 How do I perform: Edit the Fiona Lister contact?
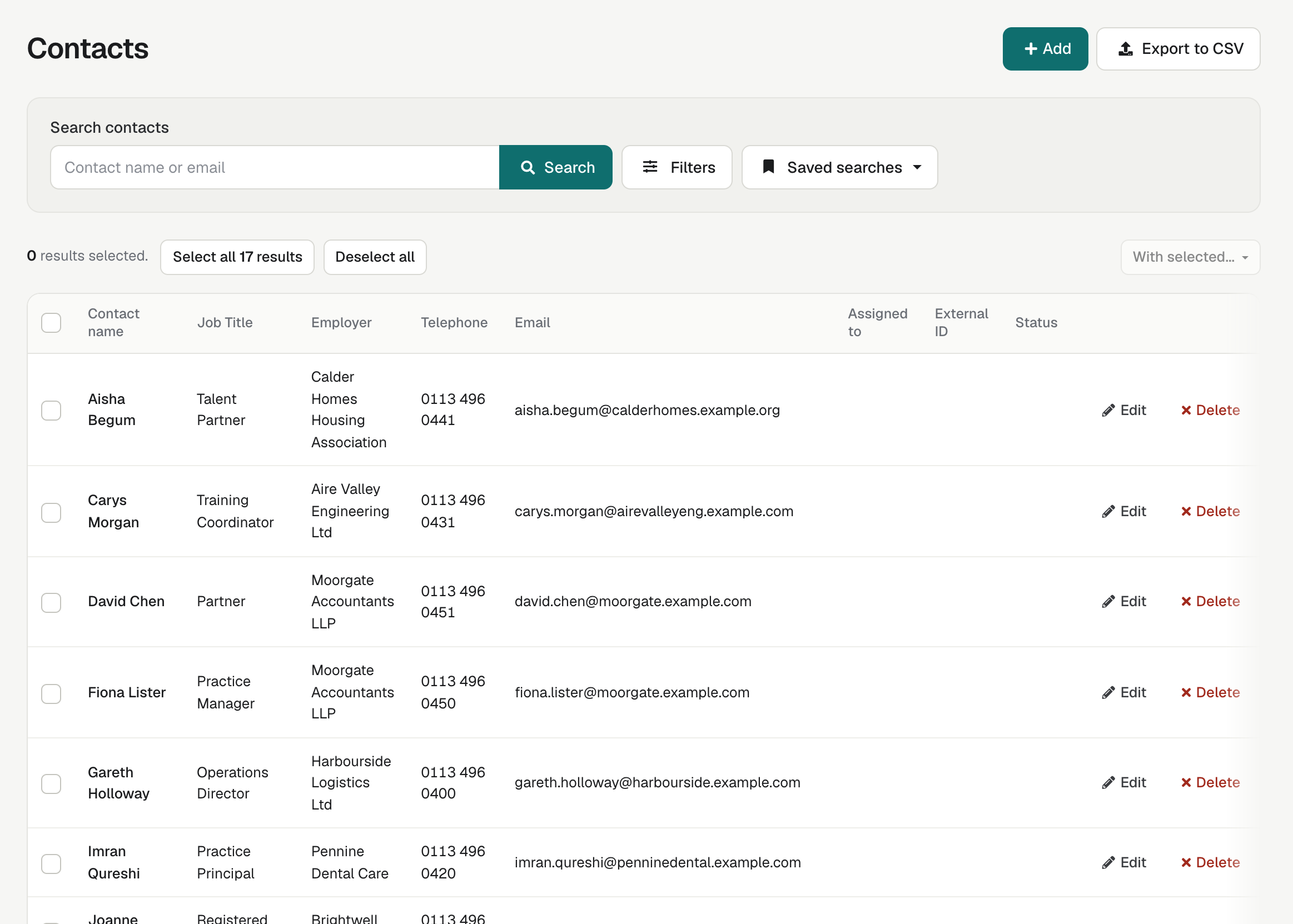click(x=1124, y=692)
